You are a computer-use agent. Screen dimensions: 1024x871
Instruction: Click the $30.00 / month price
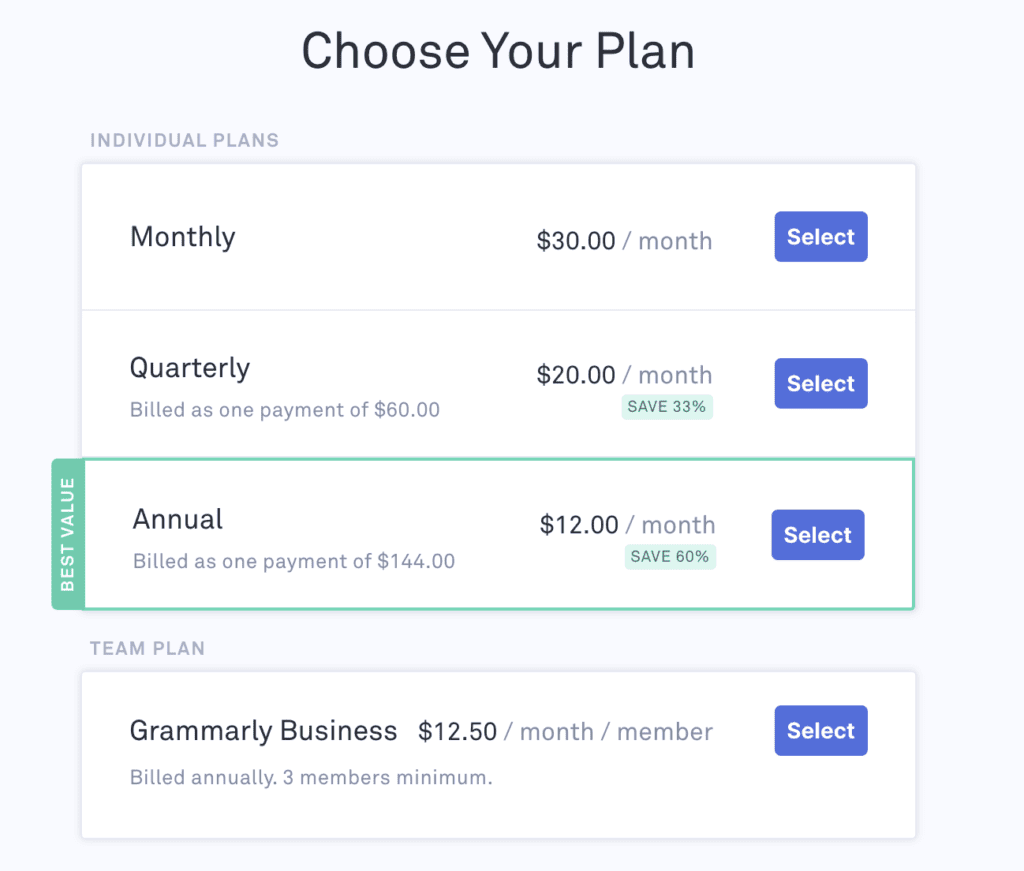tap(624, 241)
